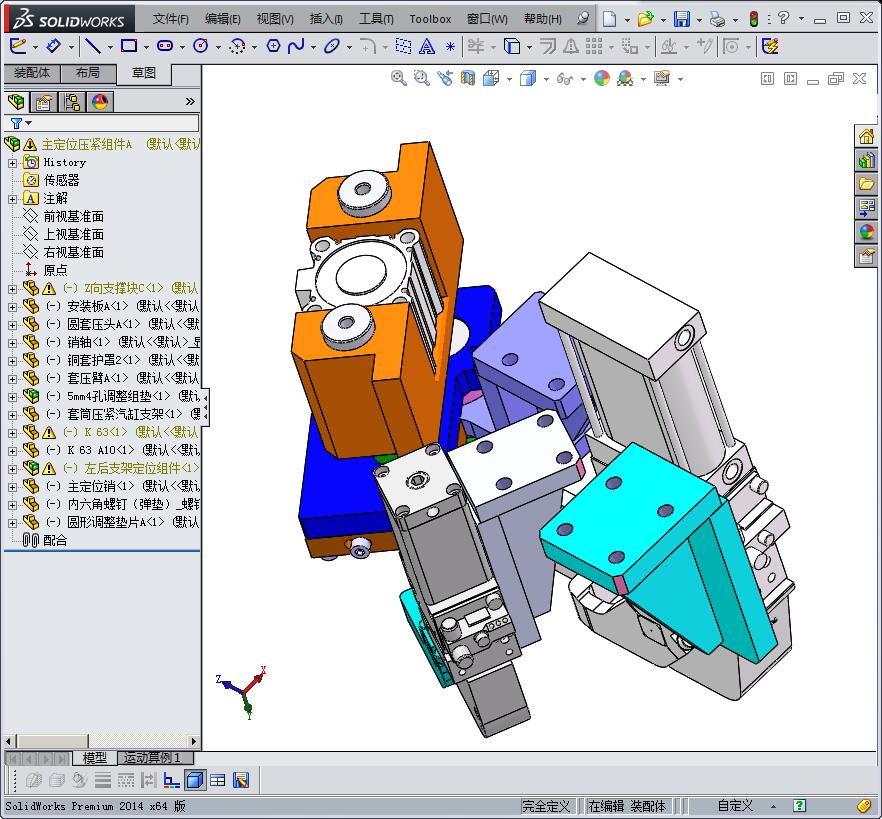Open the 工具(T) menu
The height and width of the screenshot is (819, 882).
coord(376,19)
